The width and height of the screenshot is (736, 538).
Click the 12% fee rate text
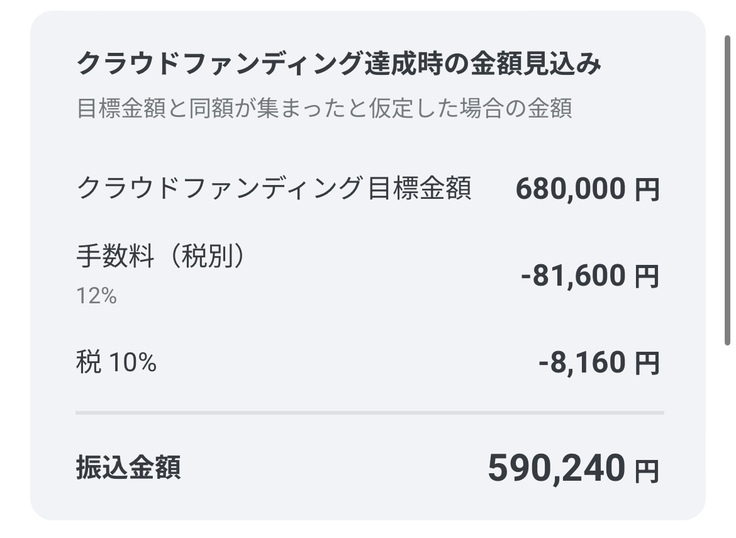[97, 296]
